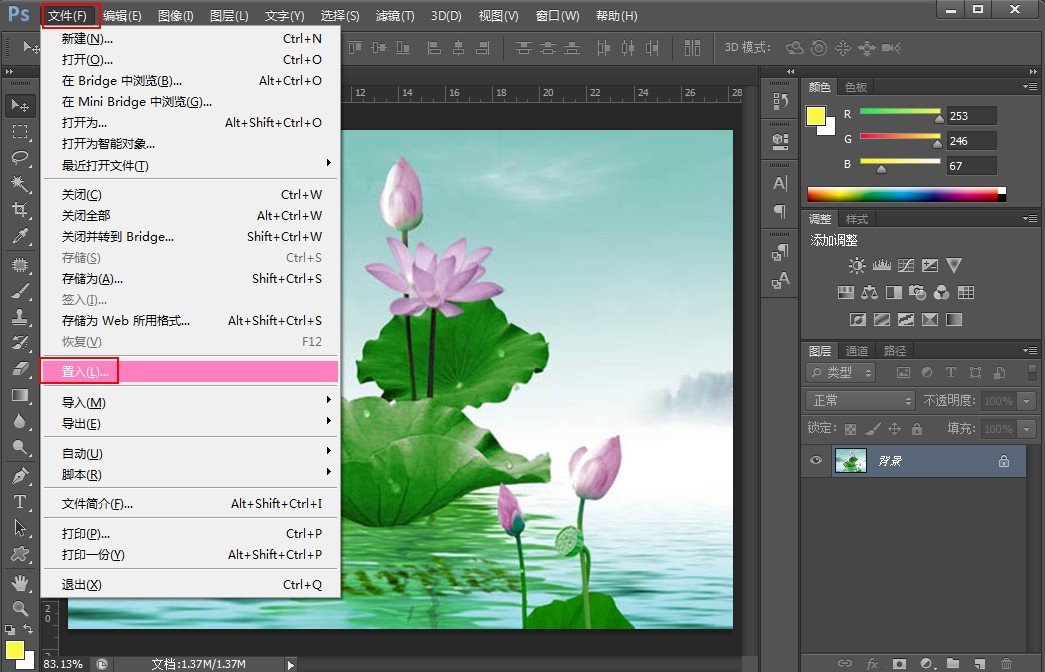Viewport: 1045px width, 672px height.
Task: Click the R value input field
Action: click(972, 115)
